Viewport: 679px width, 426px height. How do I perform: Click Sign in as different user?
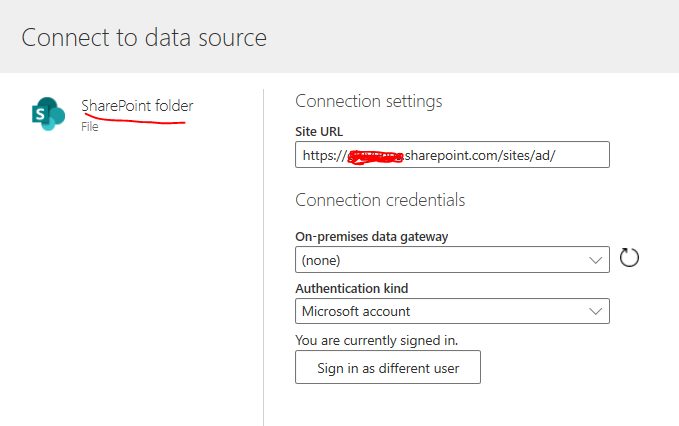tap(388, 368)
